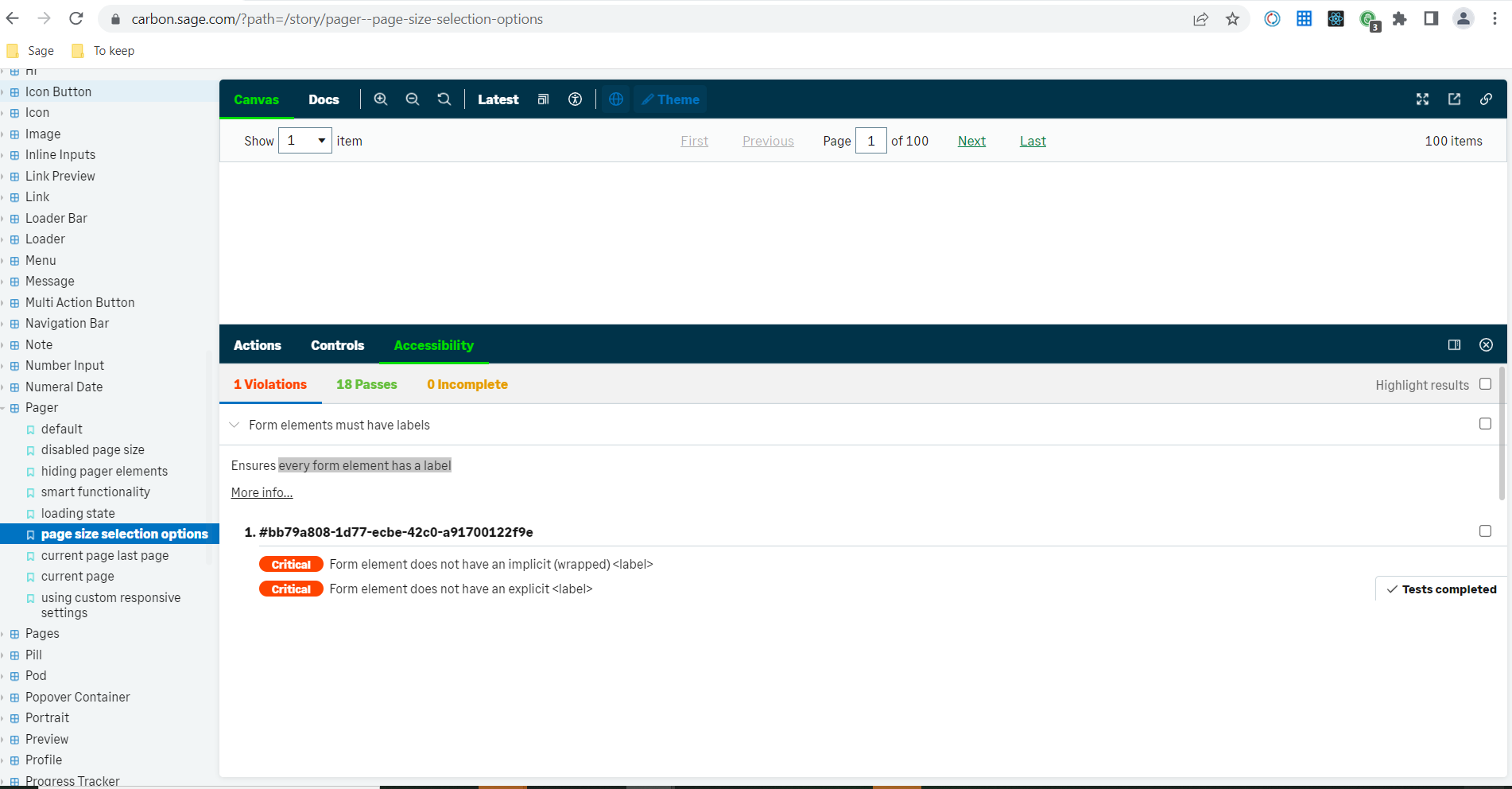The height and width of the screenshot is (789, 1512).
Task: Open the 'smart functionality' story
Action: (95, 492)
